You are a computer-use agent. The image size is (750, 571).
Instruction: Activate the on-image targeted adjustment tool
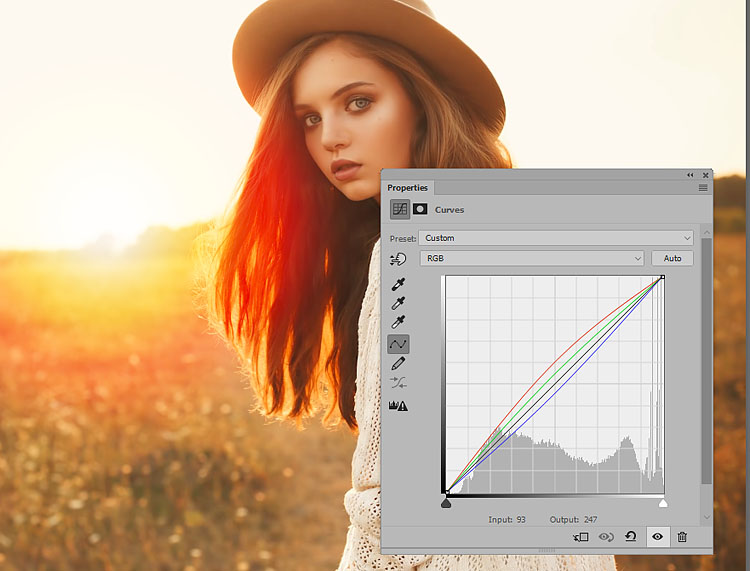click(398, 259)
